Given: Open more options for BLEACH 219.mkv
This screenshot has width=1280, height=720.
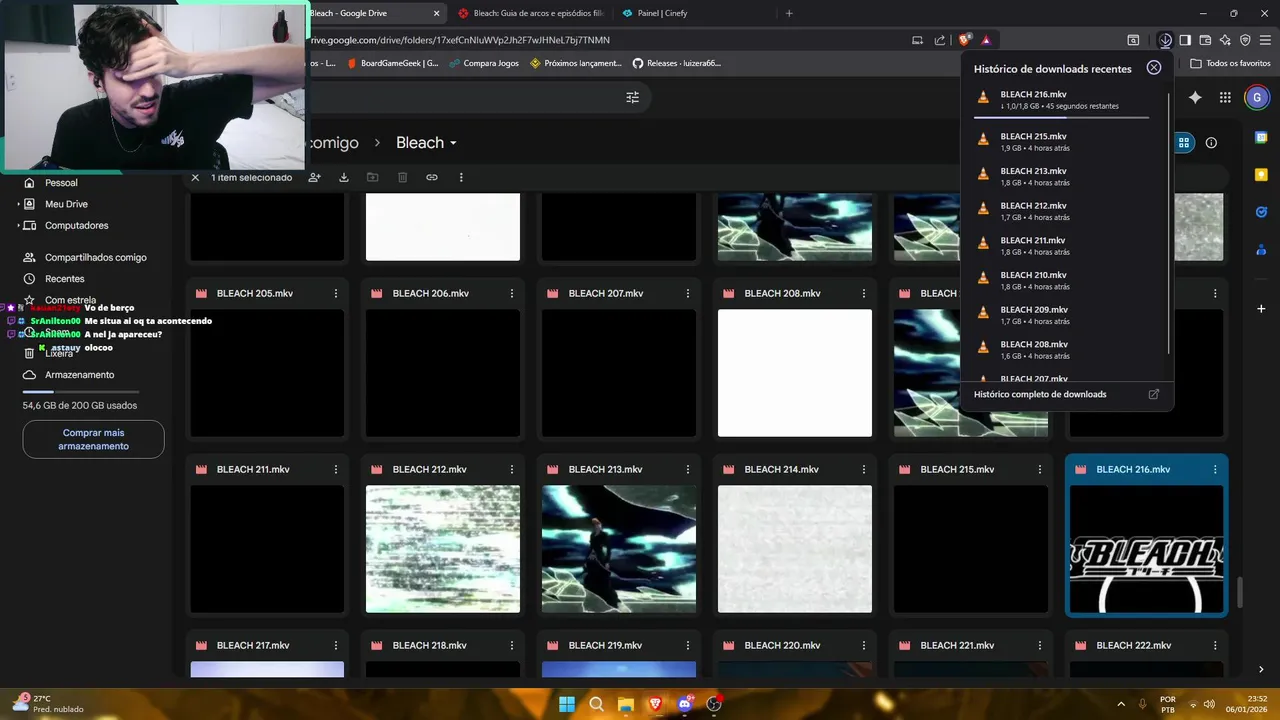Looking at the screenshot, I should (x=688, y=645).
